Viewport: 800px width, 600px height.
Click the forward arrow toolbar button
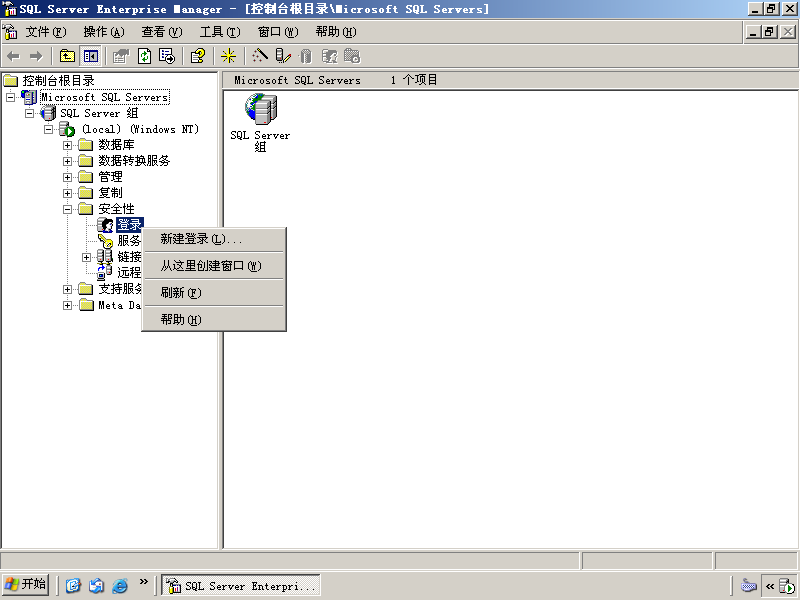(x=36, y=56)
